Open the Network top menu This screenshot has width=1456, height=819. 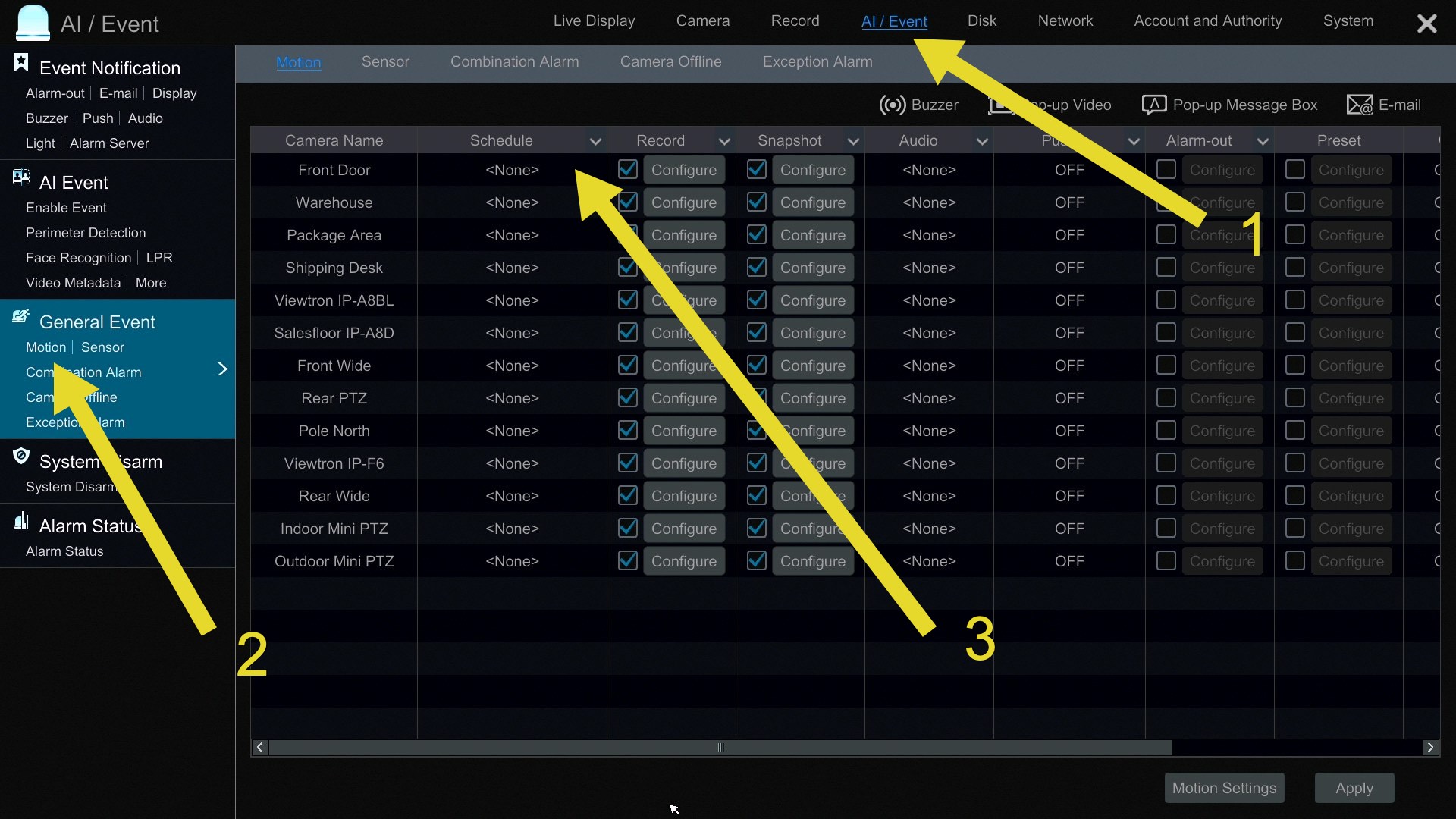[1065, 21]
